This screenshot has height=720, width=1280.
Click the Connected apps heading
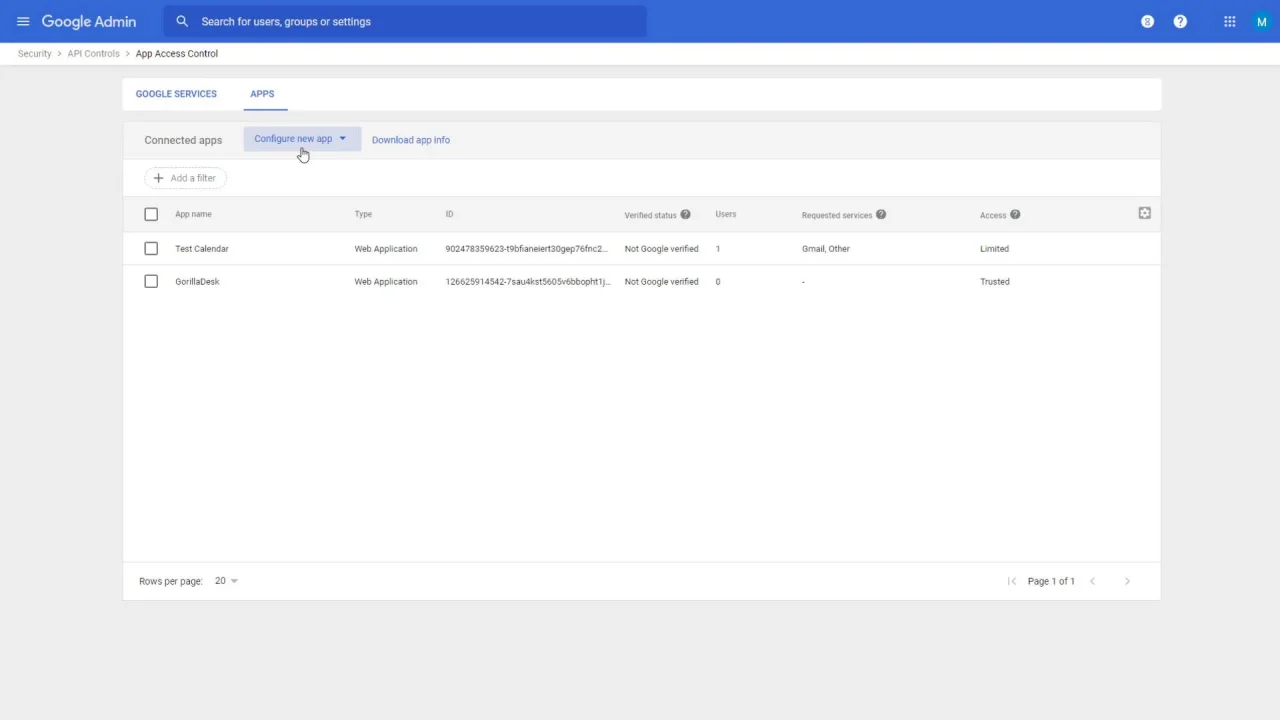pyautogui.click(x=183, y=140)
